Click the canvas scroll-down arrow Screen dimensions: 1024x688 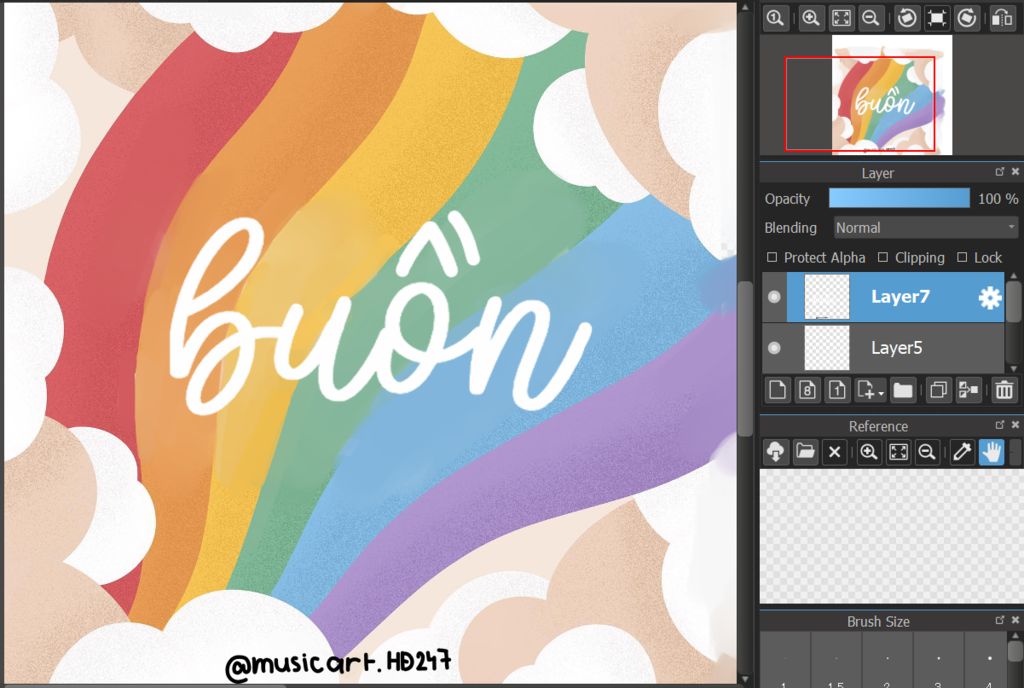point(745,680)
